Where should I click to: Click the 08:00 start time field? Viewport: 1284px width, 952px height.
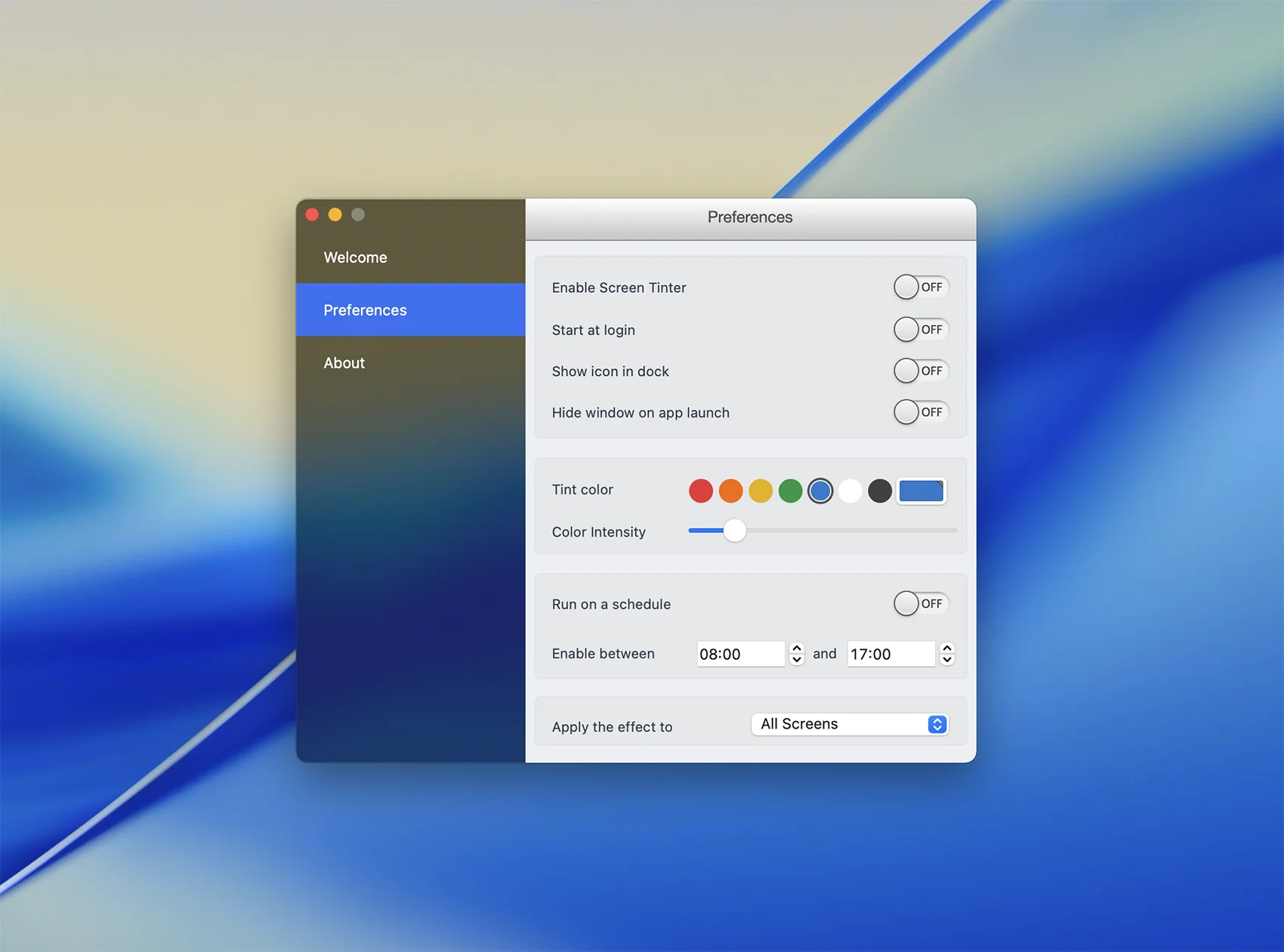tap(739, 654)
